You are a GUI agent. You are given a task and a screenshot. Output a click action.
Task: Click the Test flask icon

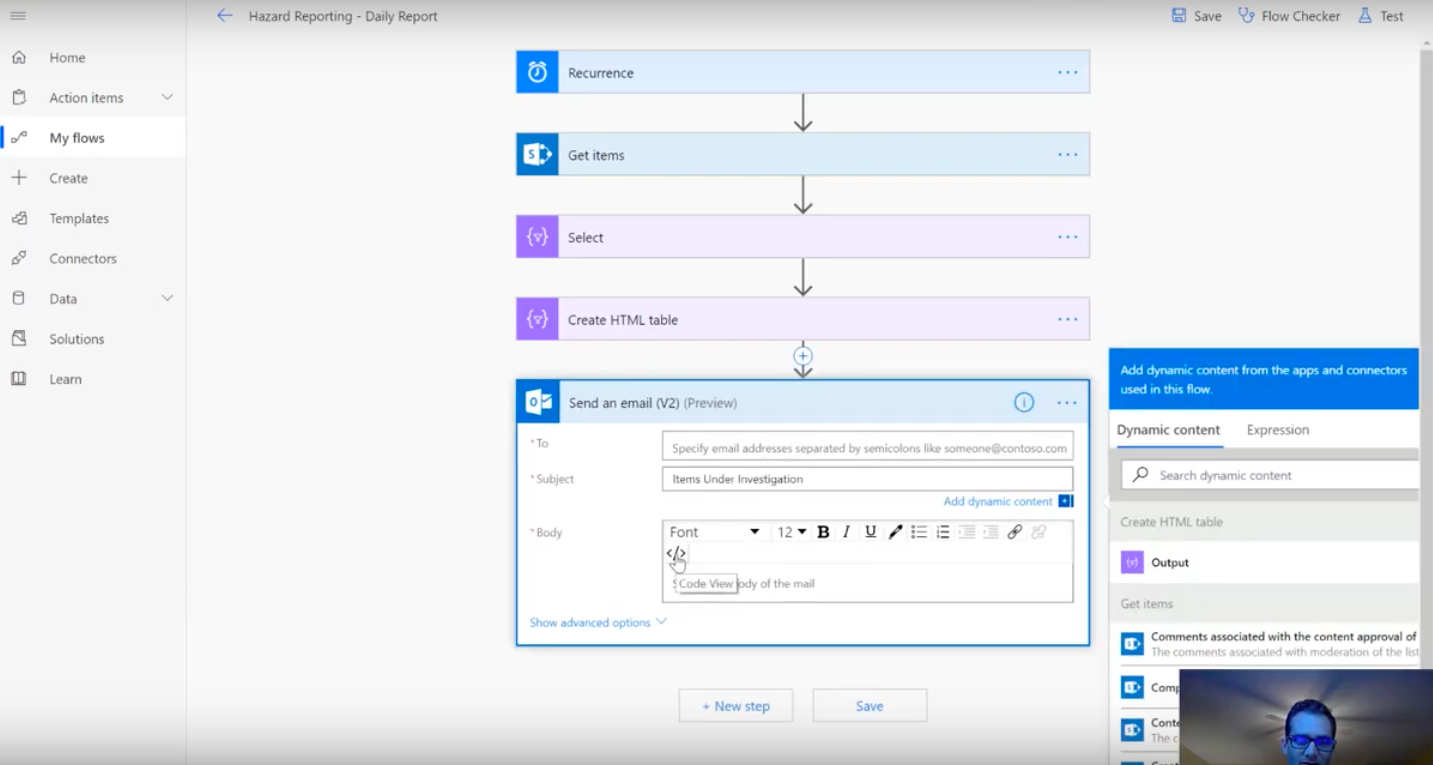click(x=1365, y=16)
